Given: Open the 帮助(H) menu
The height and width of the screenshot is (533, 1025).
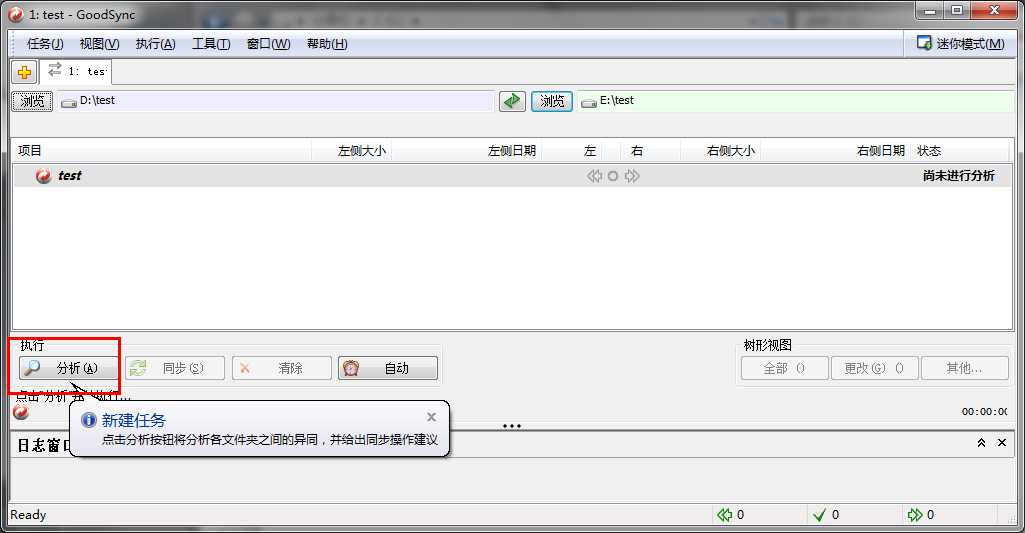Looking at the screenshot, I should tap(327, 44).
